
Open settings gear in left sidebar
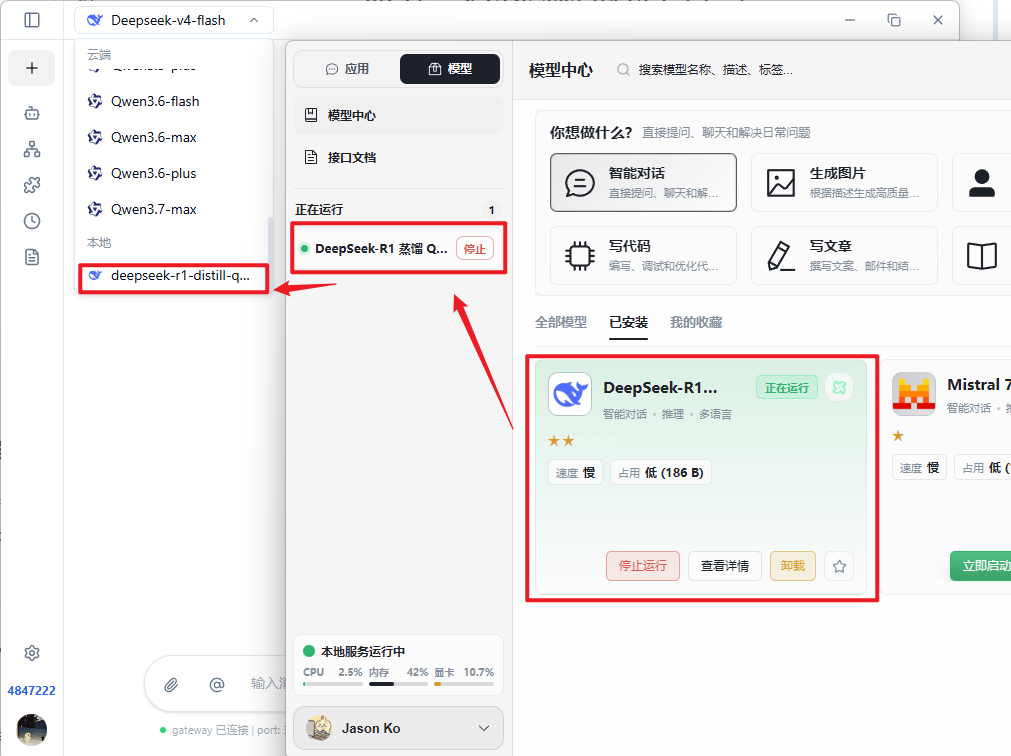pyautogui.click(x=32, y=653)
